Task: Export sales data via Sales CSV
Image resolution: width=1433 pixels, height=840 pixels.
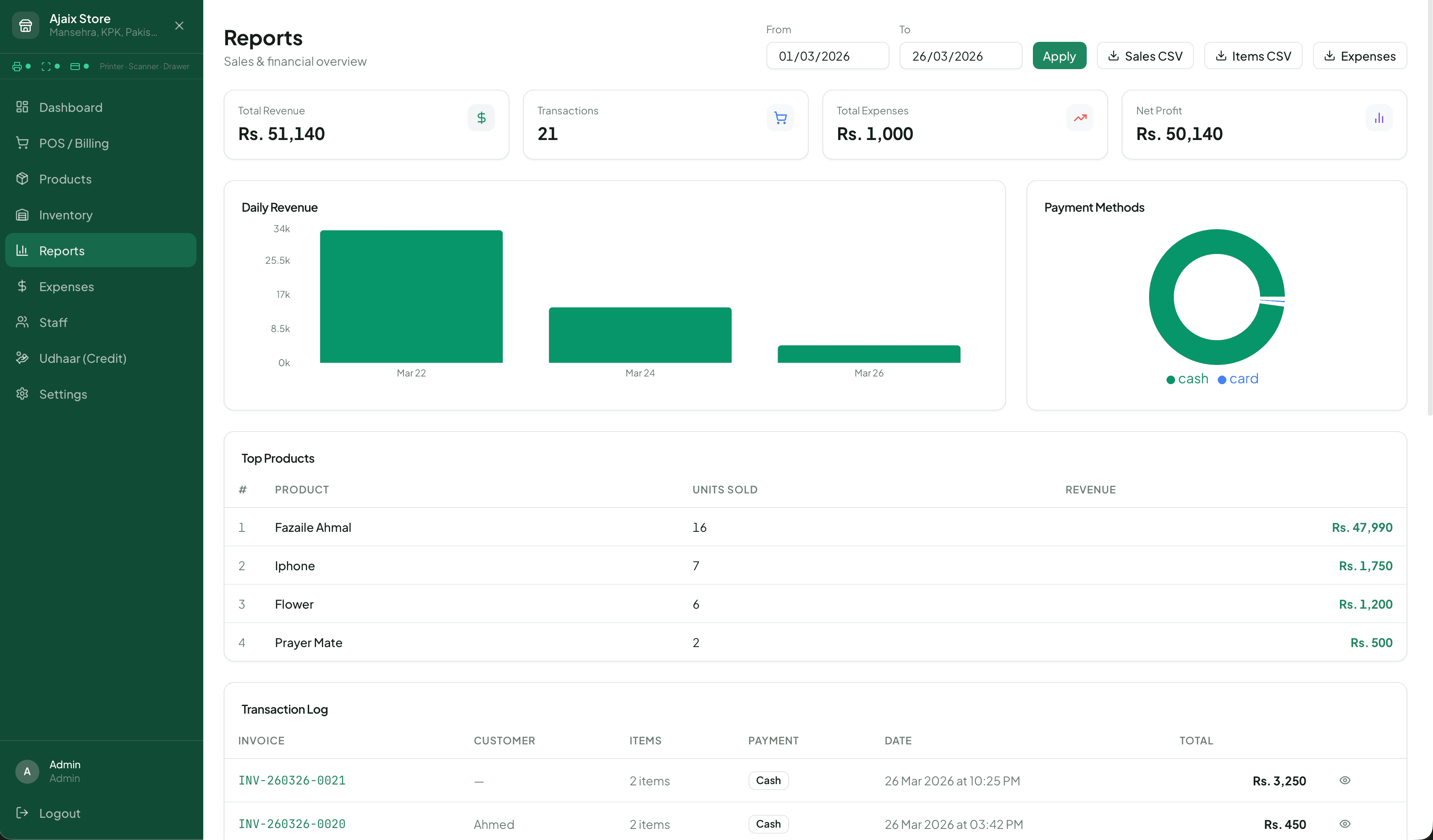Action: [1145, 55]
